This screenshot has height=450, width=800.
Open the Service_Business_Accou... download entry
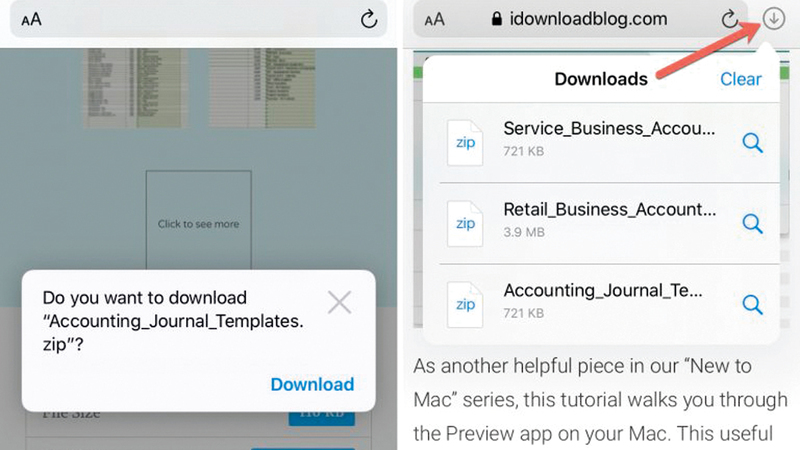tap(609, 130)
